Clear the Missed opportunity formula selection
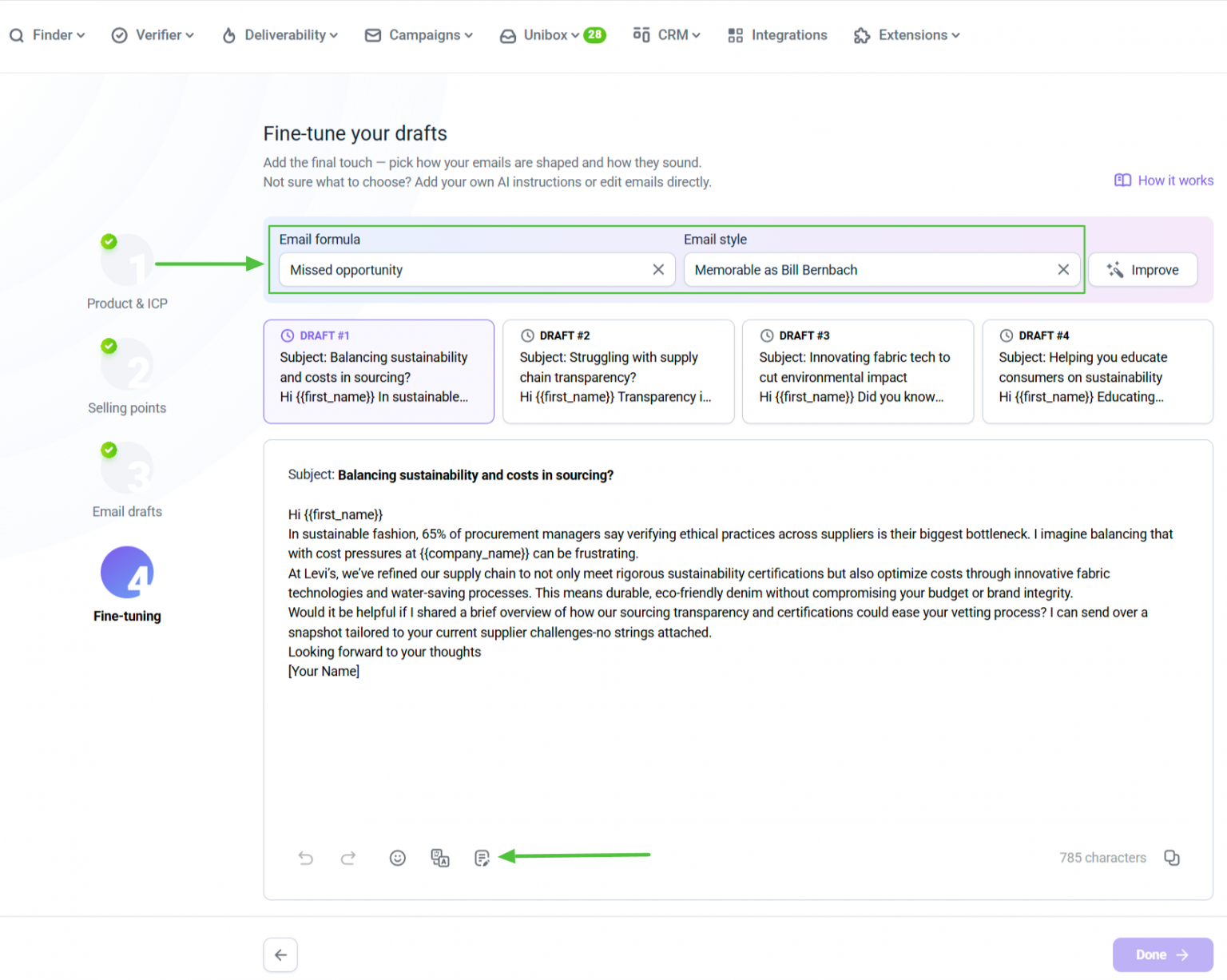This screenshot has width=1227, height=980. (x=658, y=270)
